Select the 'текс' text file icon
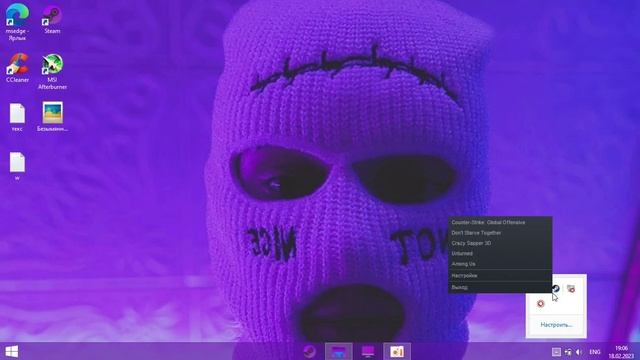640x360 pixels. [17, 117]
